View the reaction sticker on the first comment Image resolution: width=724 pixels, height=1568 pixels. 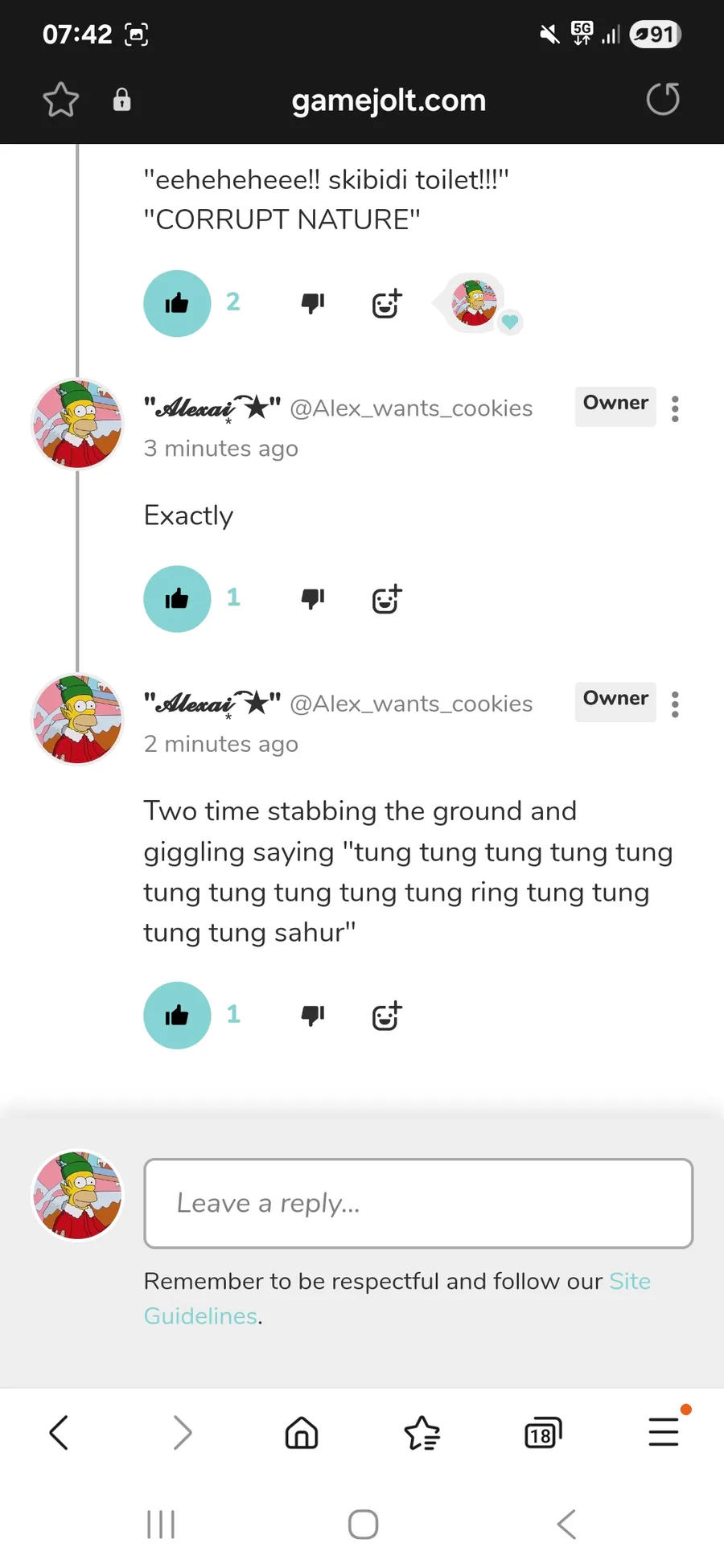(x=476, y=303)
